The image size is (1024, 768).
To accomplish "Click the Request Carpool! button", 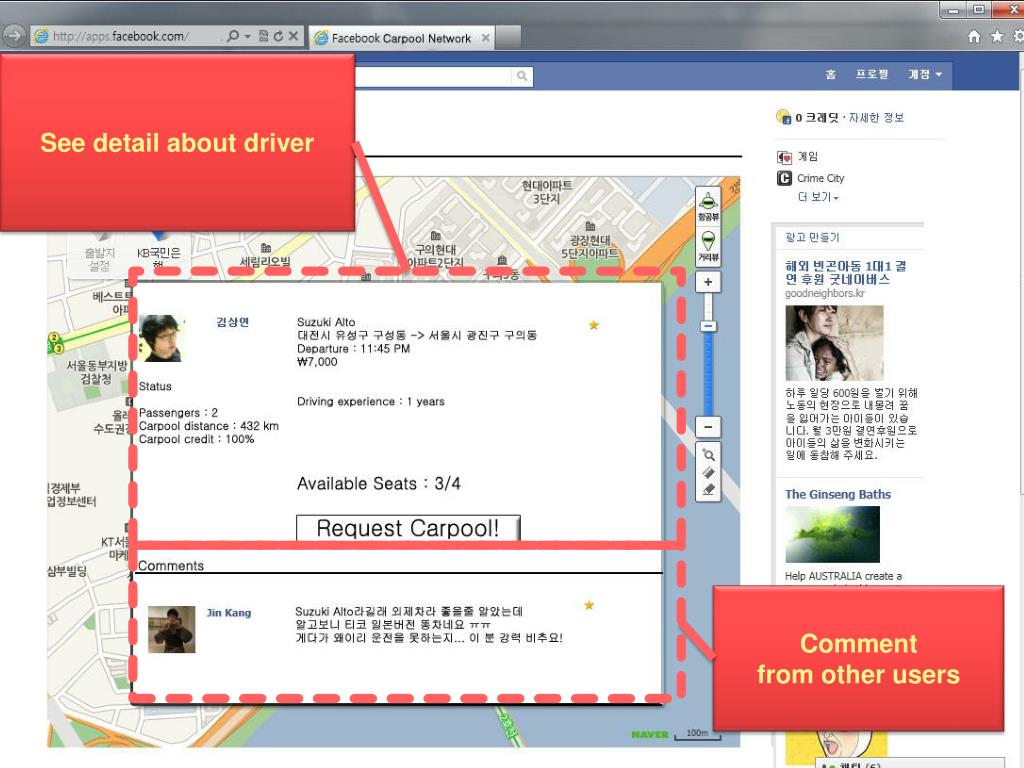I will click(408, 528).
